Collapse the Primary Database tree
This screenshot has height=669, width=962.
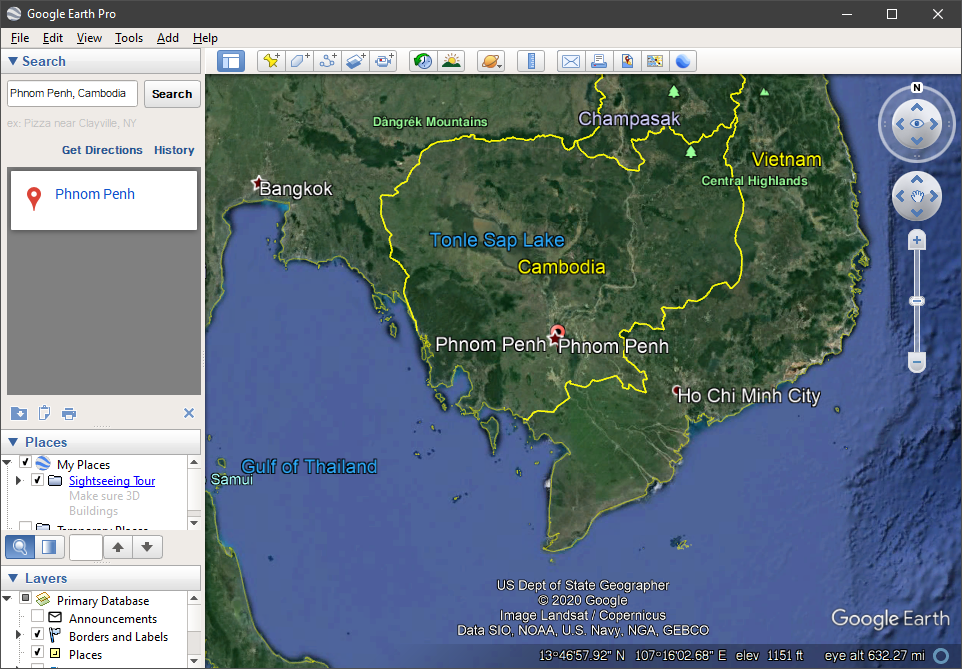tap(7, 598)
